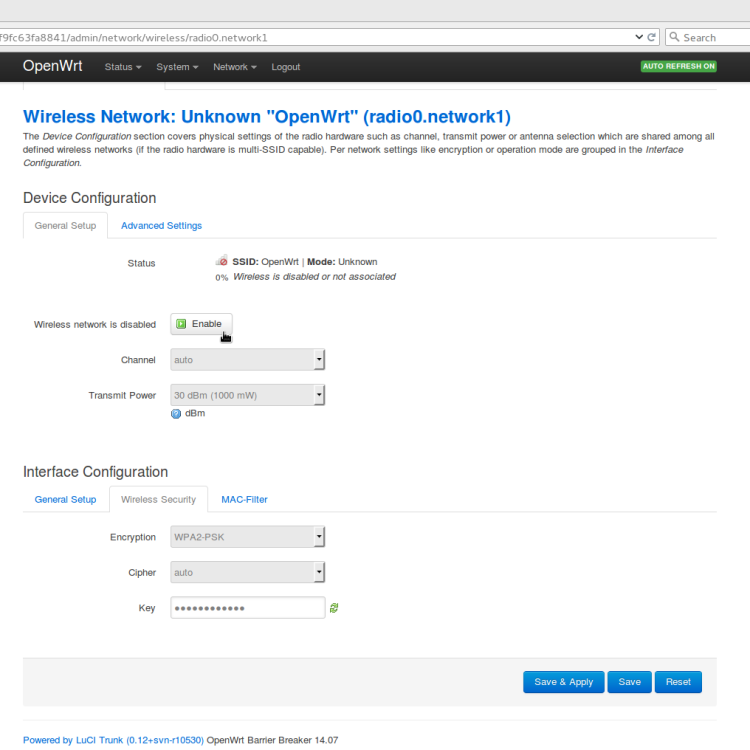
Task: Open the Encryption dropdown
Action: 247,537
